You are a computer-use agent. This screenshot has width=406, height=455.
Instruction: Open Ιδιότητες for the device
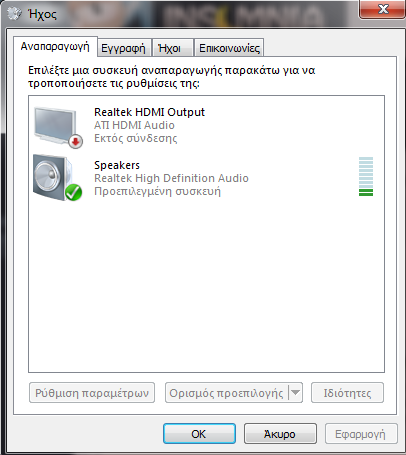347,393
